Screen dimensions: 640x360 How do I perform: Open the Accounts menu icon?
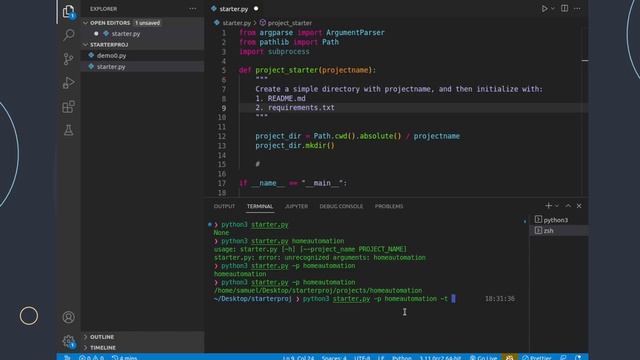tap(69, 317)
